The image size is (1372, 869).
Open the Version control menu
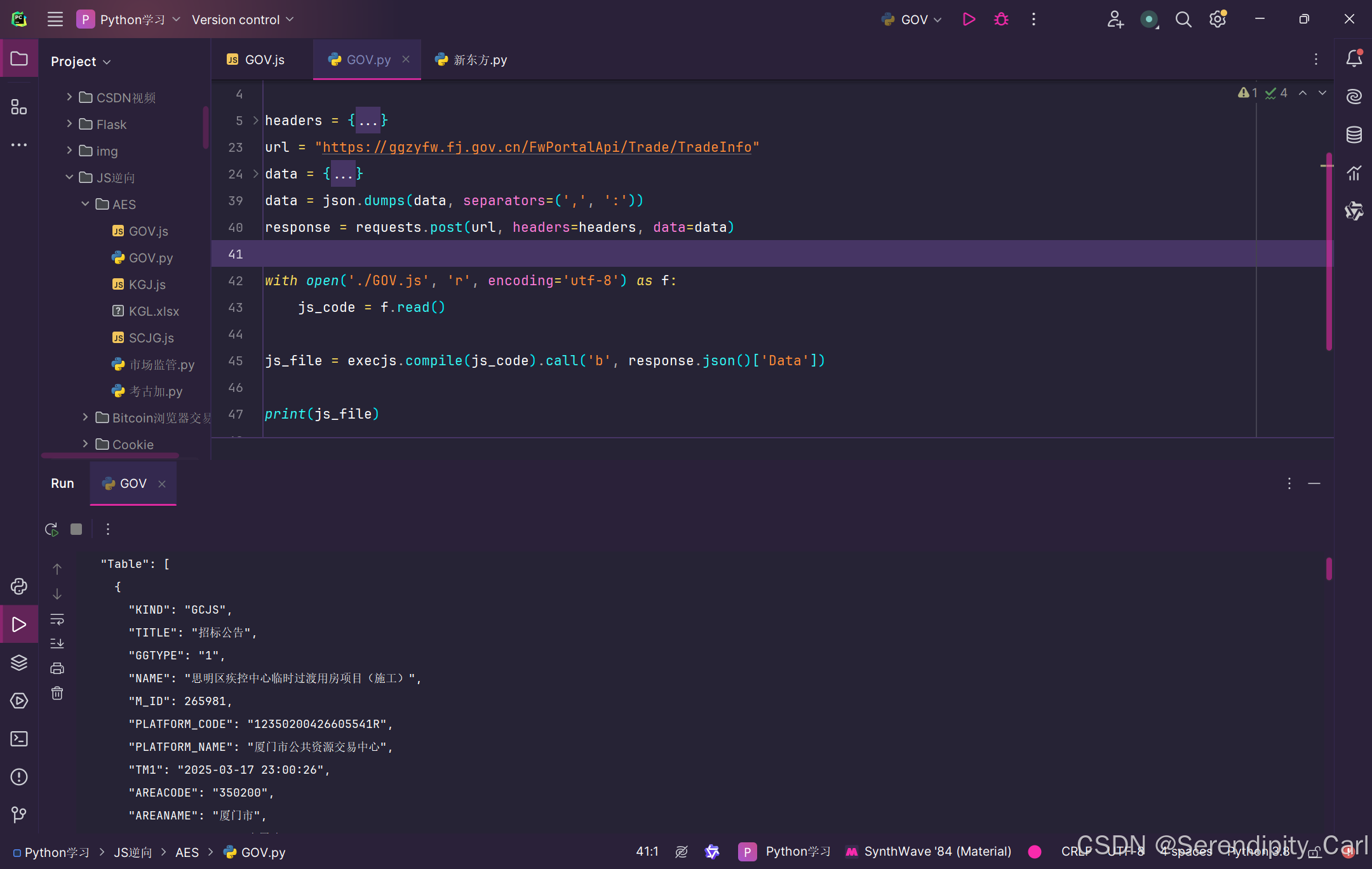pyautogui.click(x=241, y=19)
